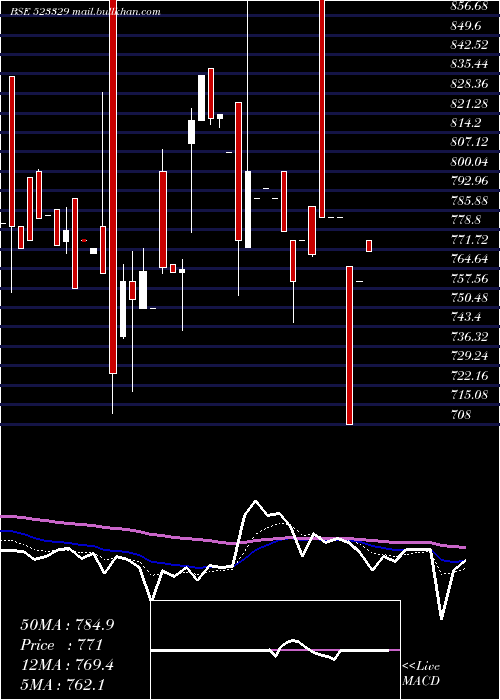
Task: Click inside the MACD inset chart box
Action: (275, 650)
